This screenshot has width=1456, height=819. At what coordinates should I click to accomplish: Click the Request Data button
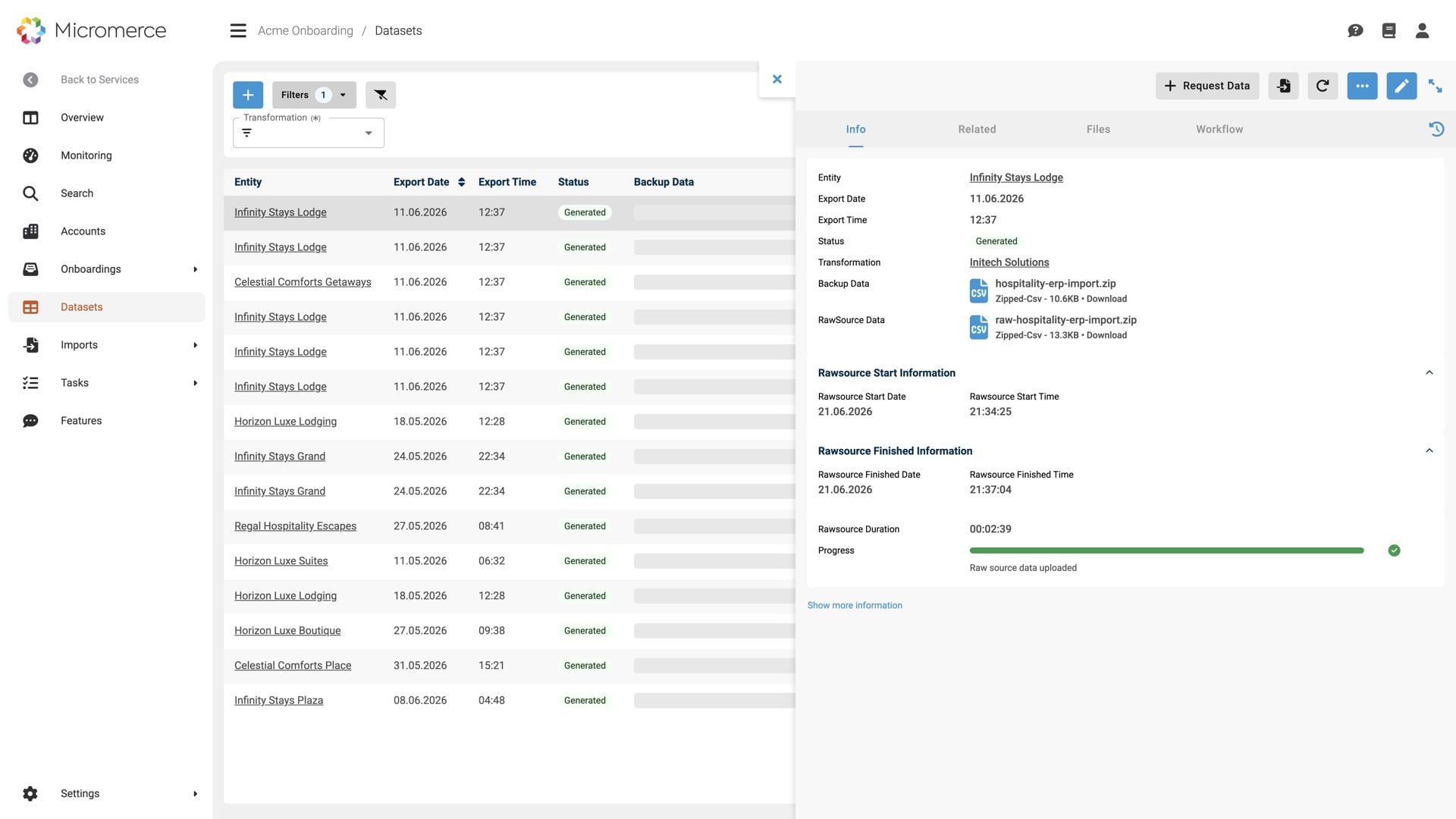click(1207, 86)
